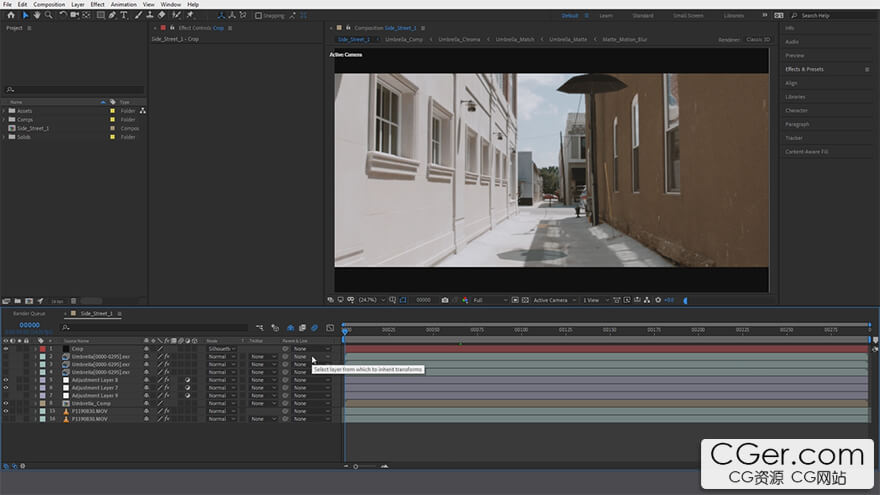Select the Pen tool
880x495 pixels.
pos(112,15)
